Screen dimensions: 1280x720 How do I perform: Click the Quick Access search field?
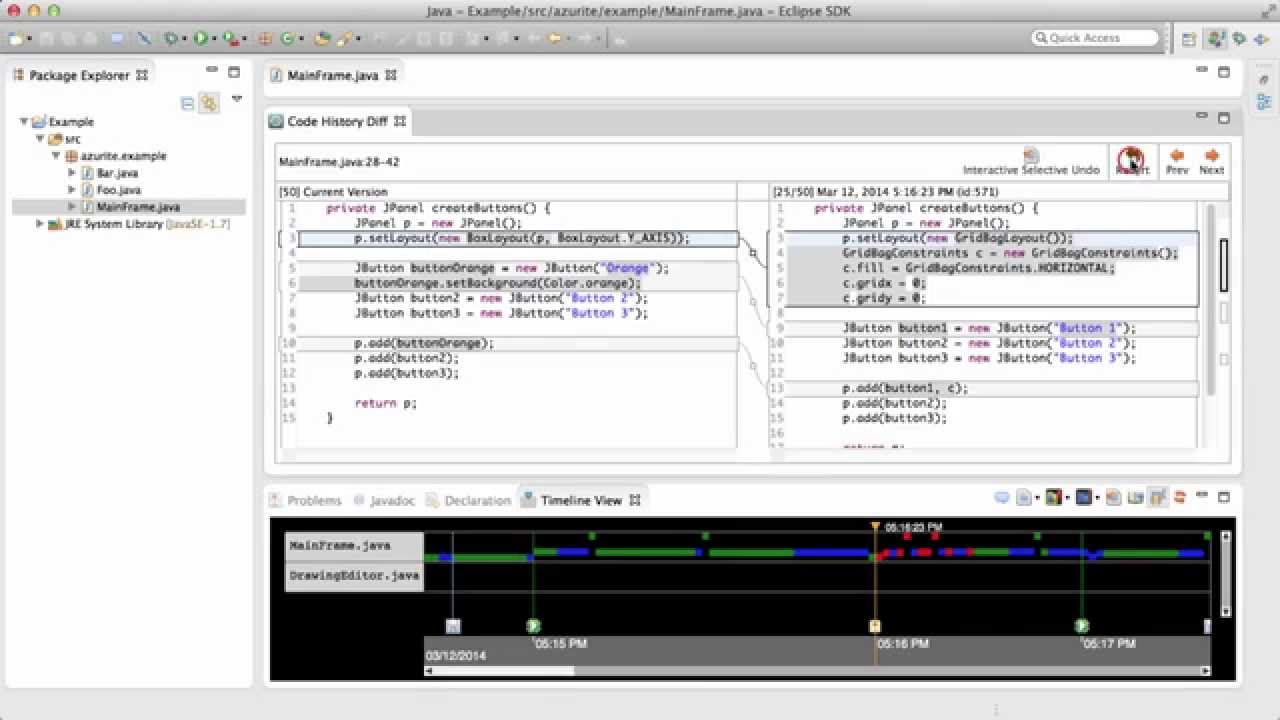point(1095,38)
